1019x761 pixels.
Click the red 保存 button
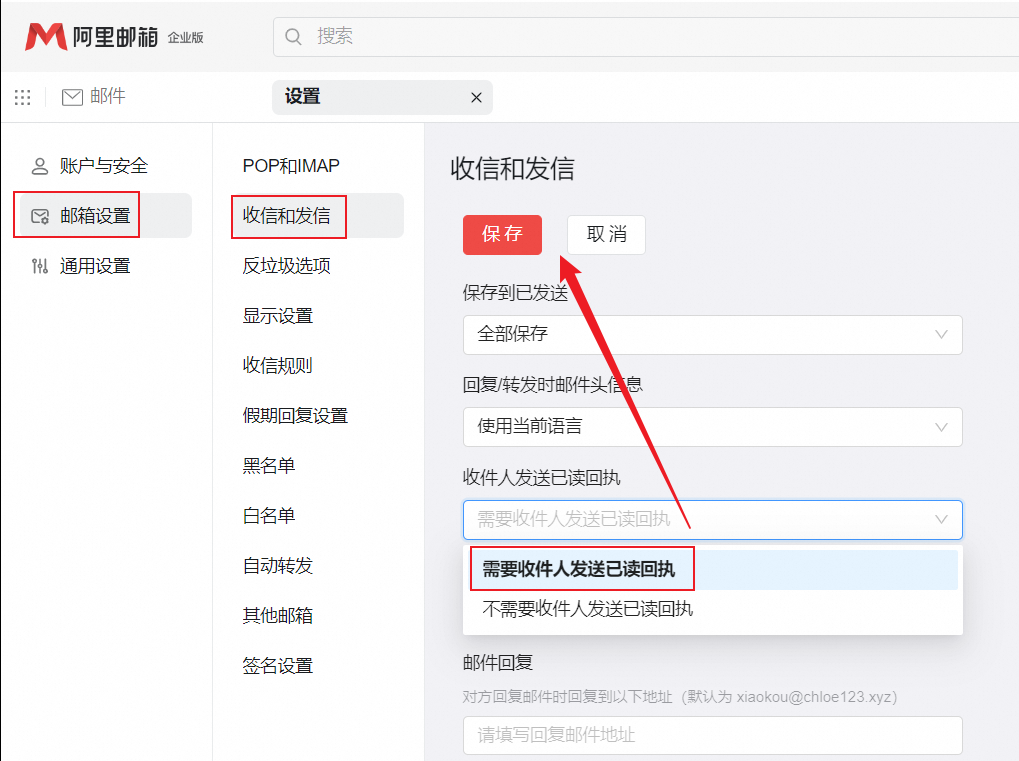click(502, 235)
